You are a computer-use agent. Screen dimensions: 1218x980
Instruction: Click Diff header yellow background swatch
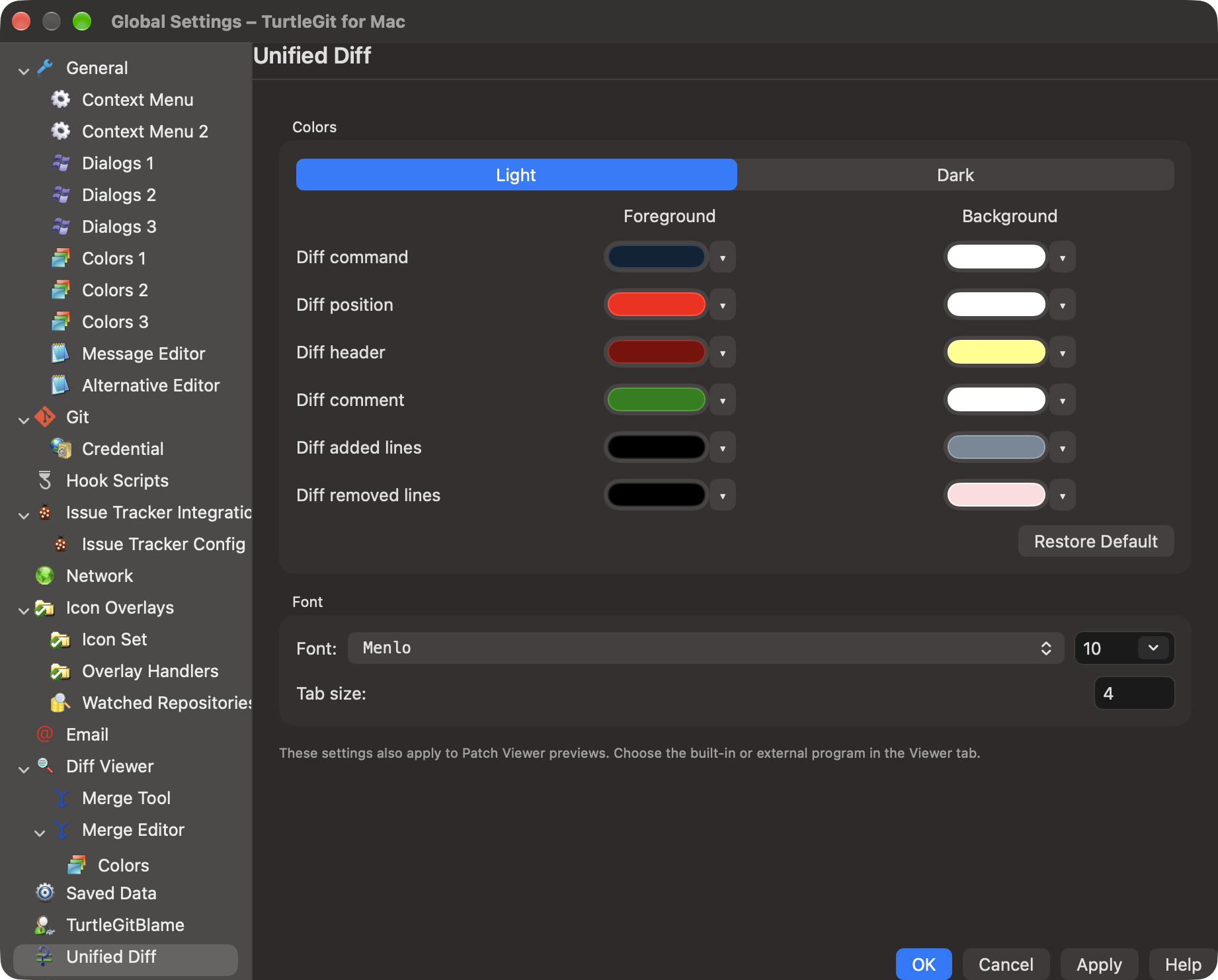pos(996,352)
